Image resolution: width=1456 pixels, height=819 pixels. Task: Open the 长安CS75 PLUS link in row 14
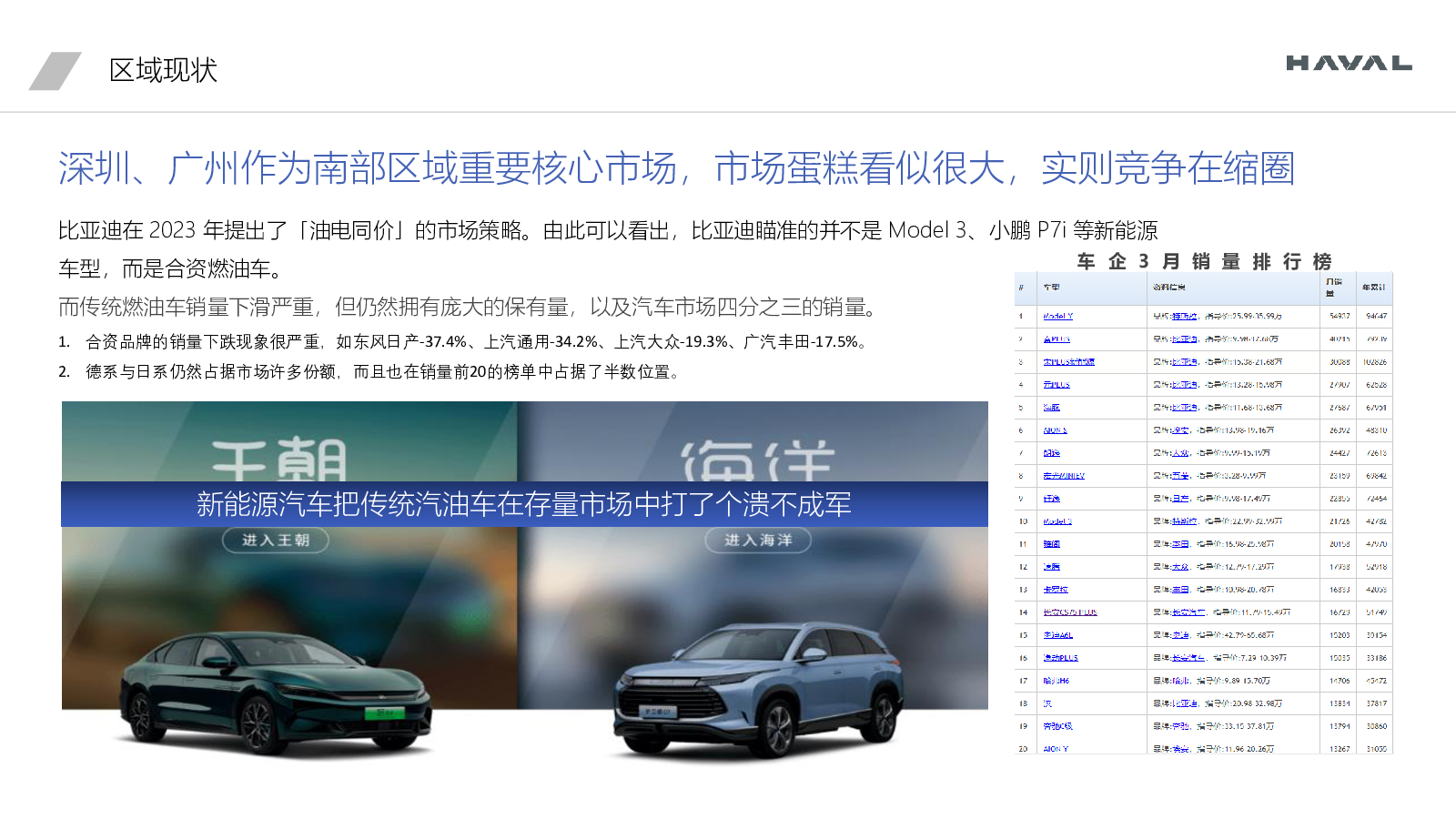click(x=1070, y=612)
